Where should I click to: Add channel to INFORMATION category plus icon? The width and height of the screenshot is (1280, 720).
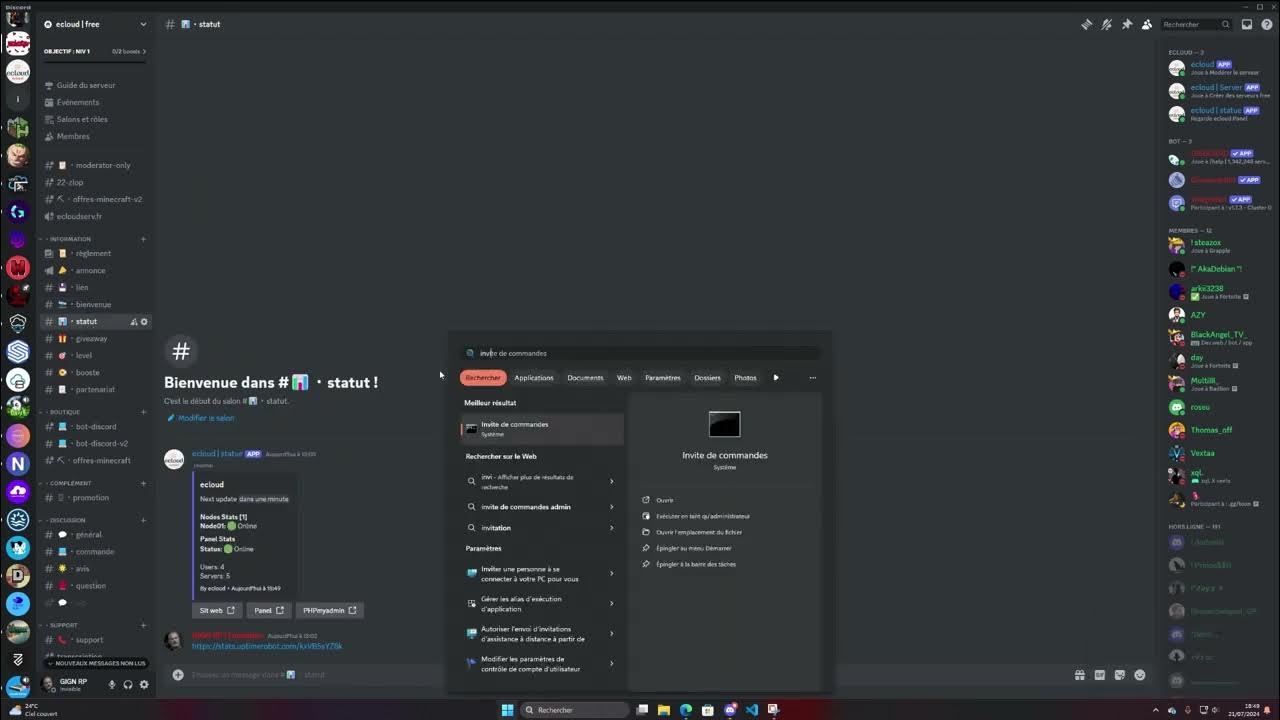(143, 239)
